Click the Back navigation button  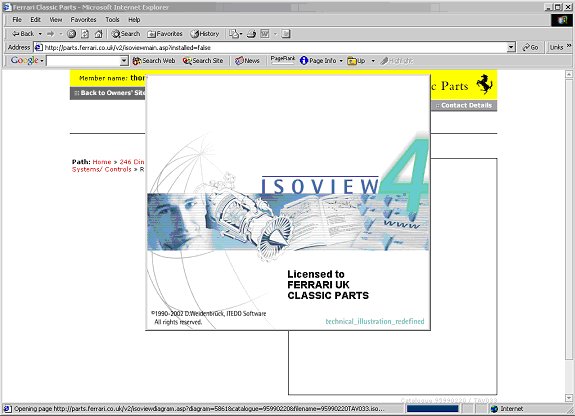coord(23,34)
